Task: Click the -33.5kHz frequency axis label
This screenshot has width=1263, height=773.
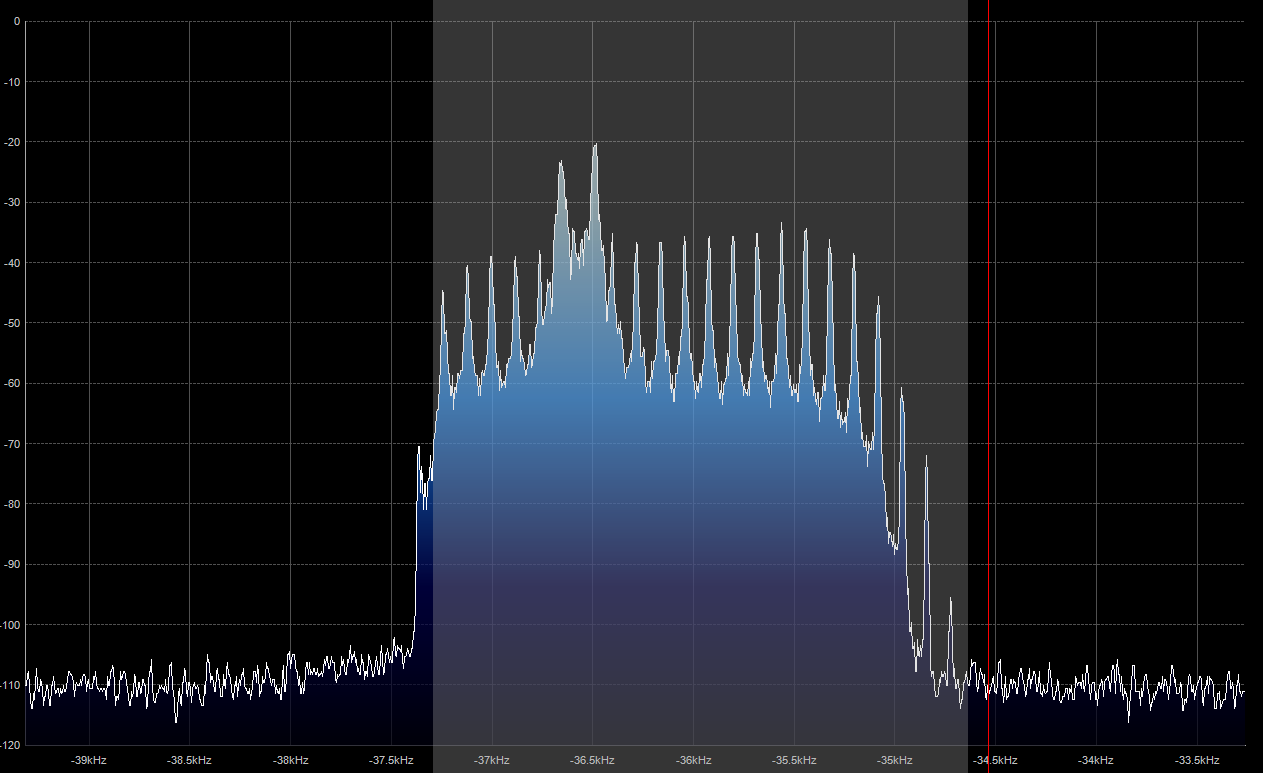Action: coord(1197,760)
